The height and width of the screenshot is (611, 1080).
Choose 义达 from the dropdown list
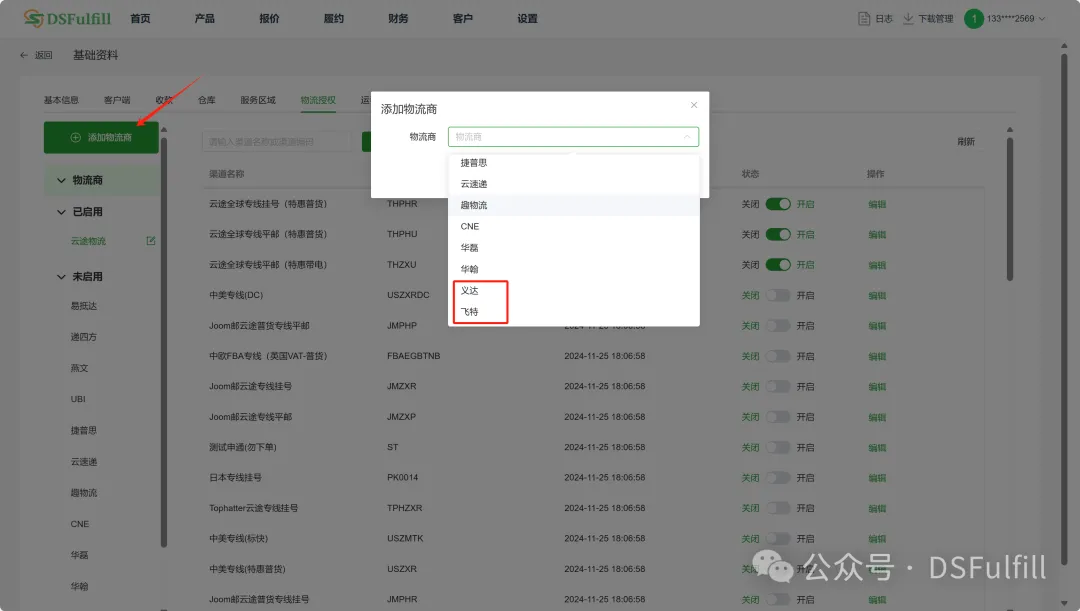[574, 291]
